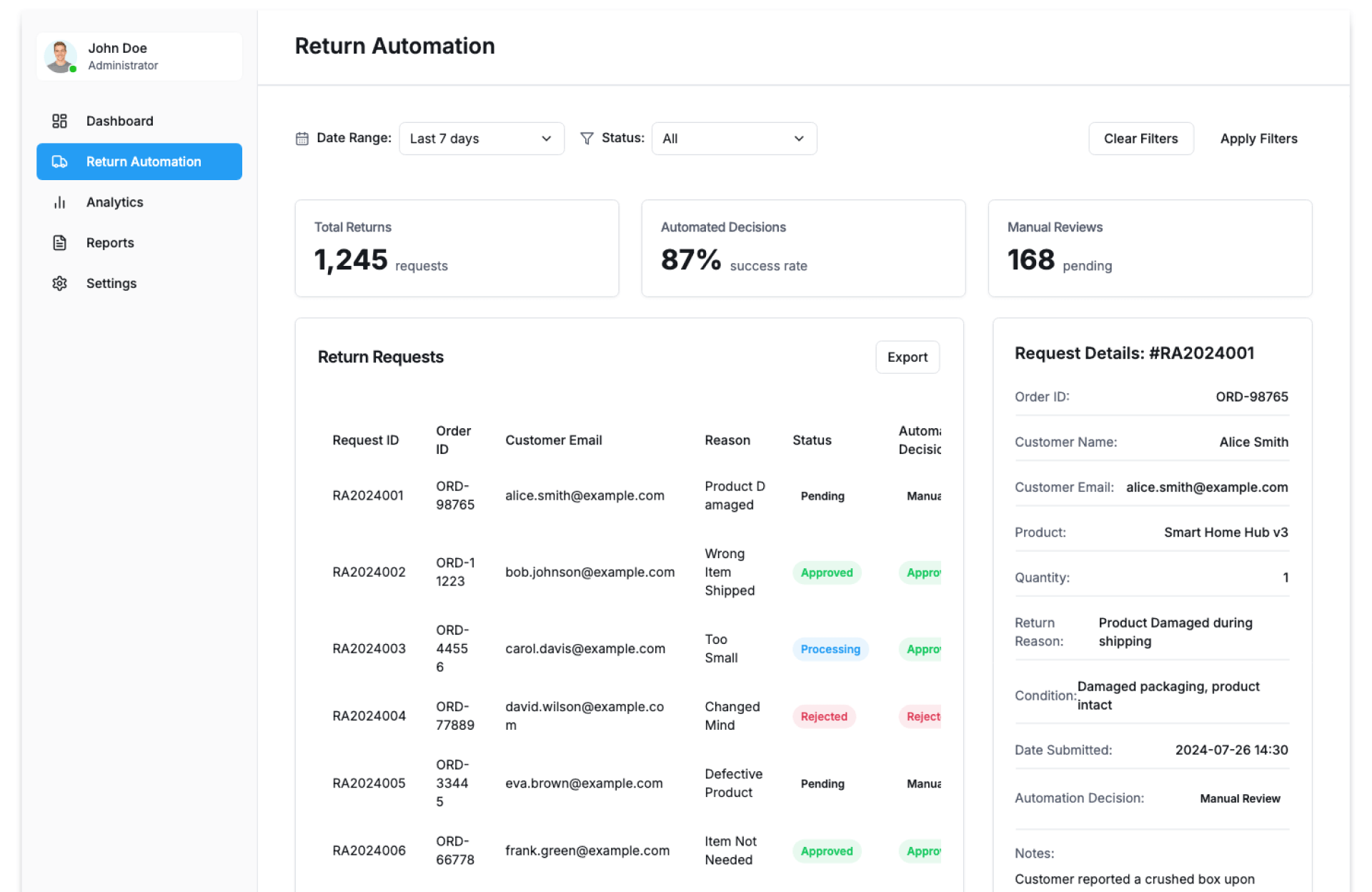The height and width of the screenshot is (892, 1372).
Task: Expand the Status All dropdown
Action: pyautogui.click(x=733, y=139)
